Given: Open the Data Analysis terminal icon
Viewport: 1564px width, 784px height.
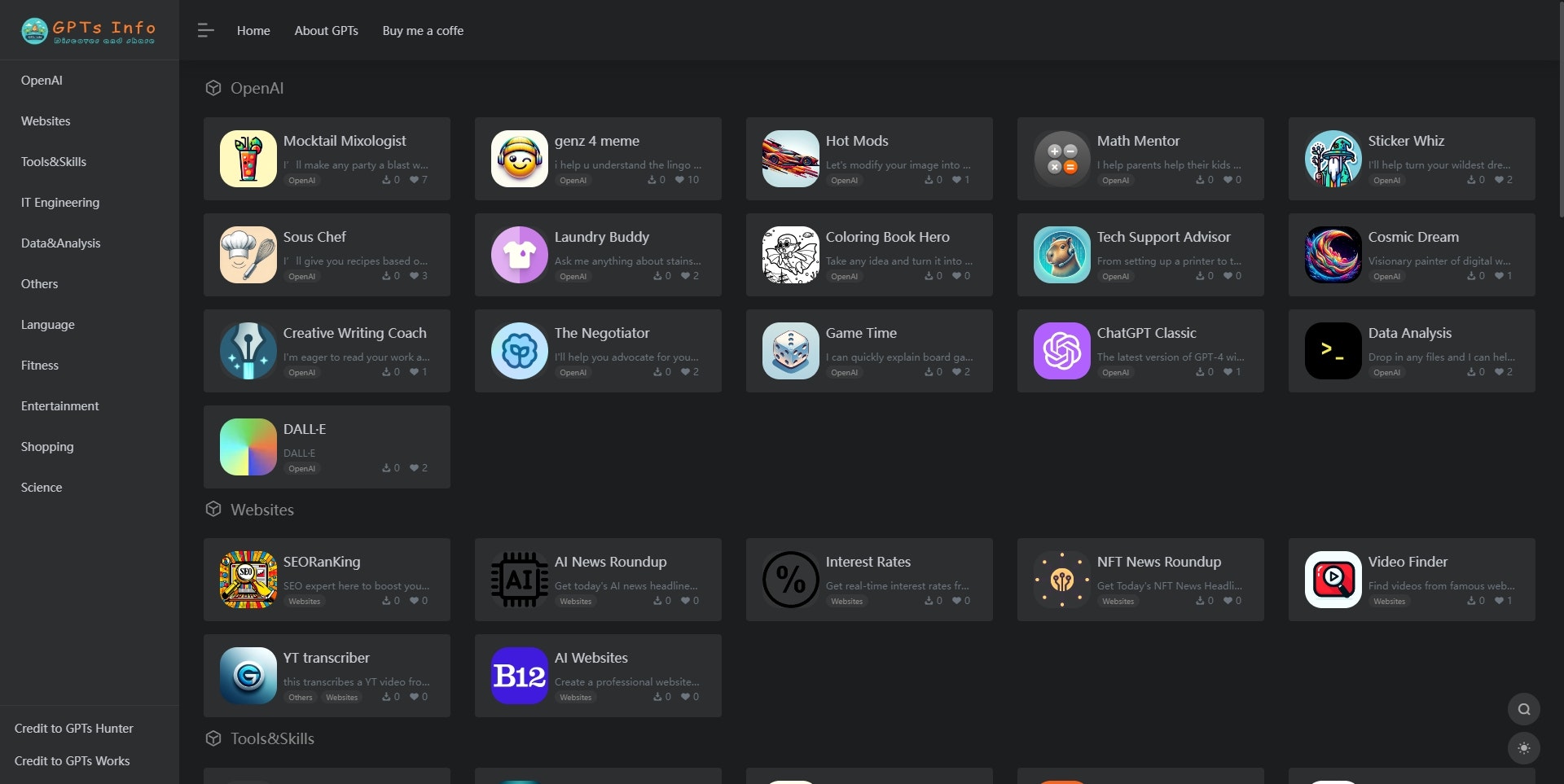Looking at the screenshot, I should click(x=1333, y=351).
